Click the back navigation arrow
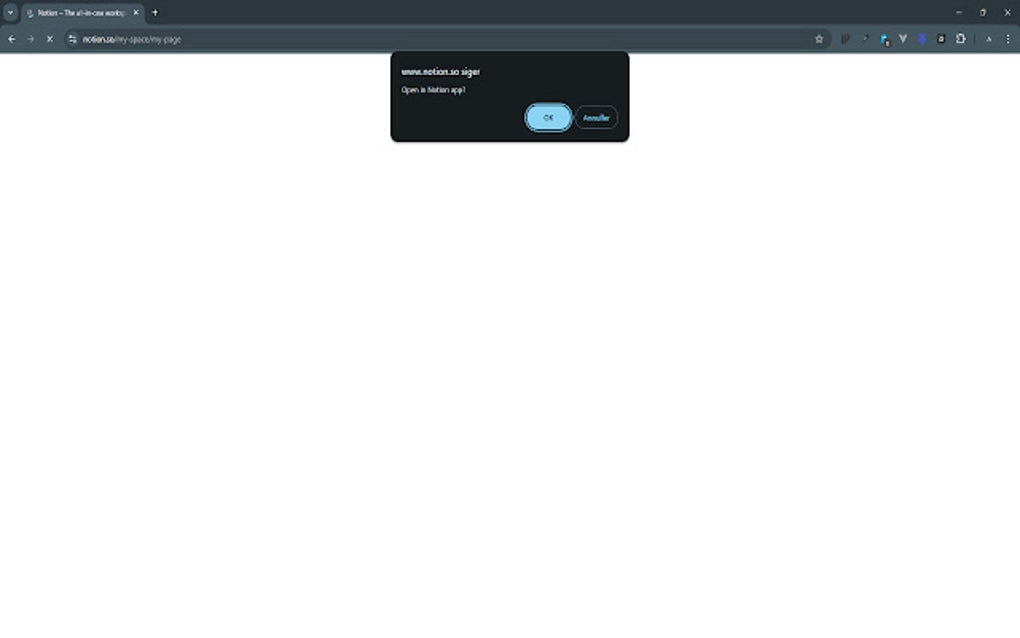Image resolution: width=1020 pixels, height=638 pixels. point(11,40)
